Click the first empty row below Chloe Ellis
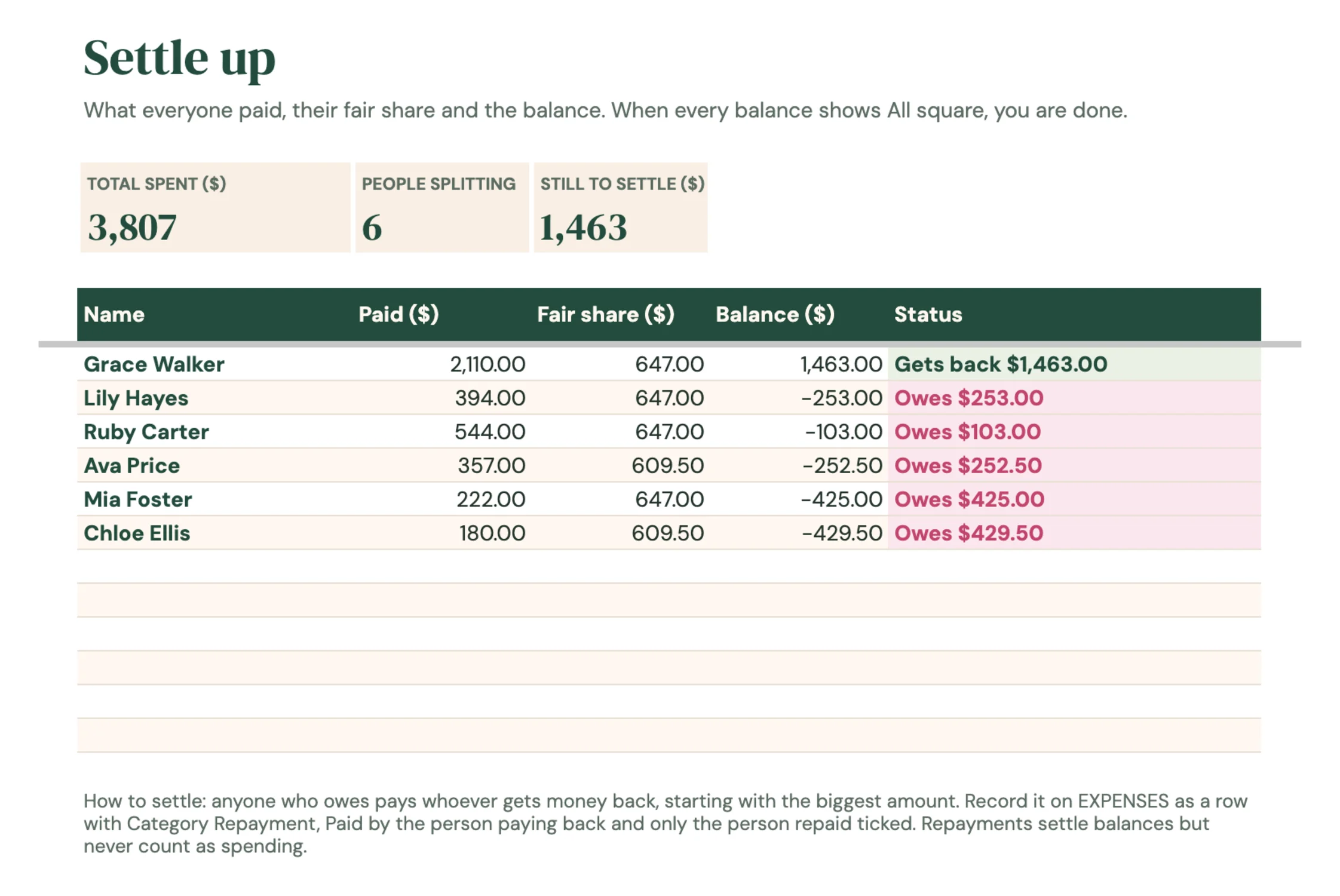1340x896 pixels. tap(669, 566)
